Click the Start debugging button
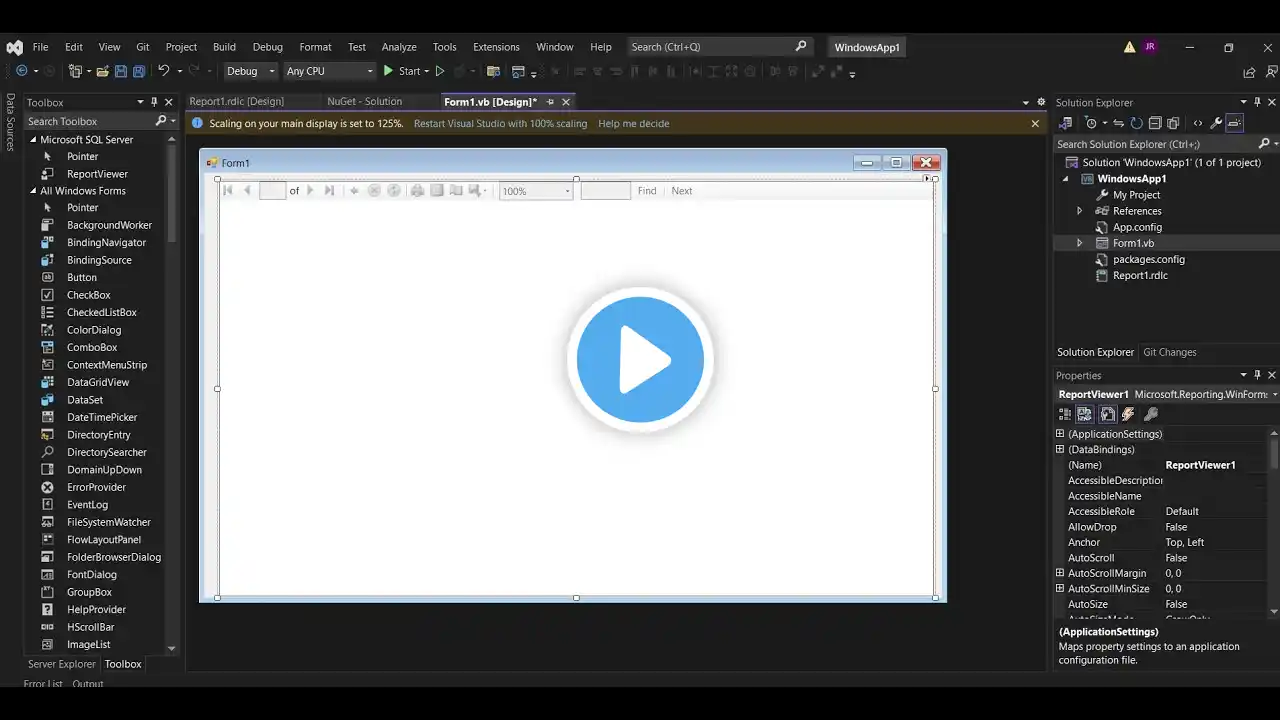Image resolution: width=1280 pixels, height=720 pixels. [402, 71]
